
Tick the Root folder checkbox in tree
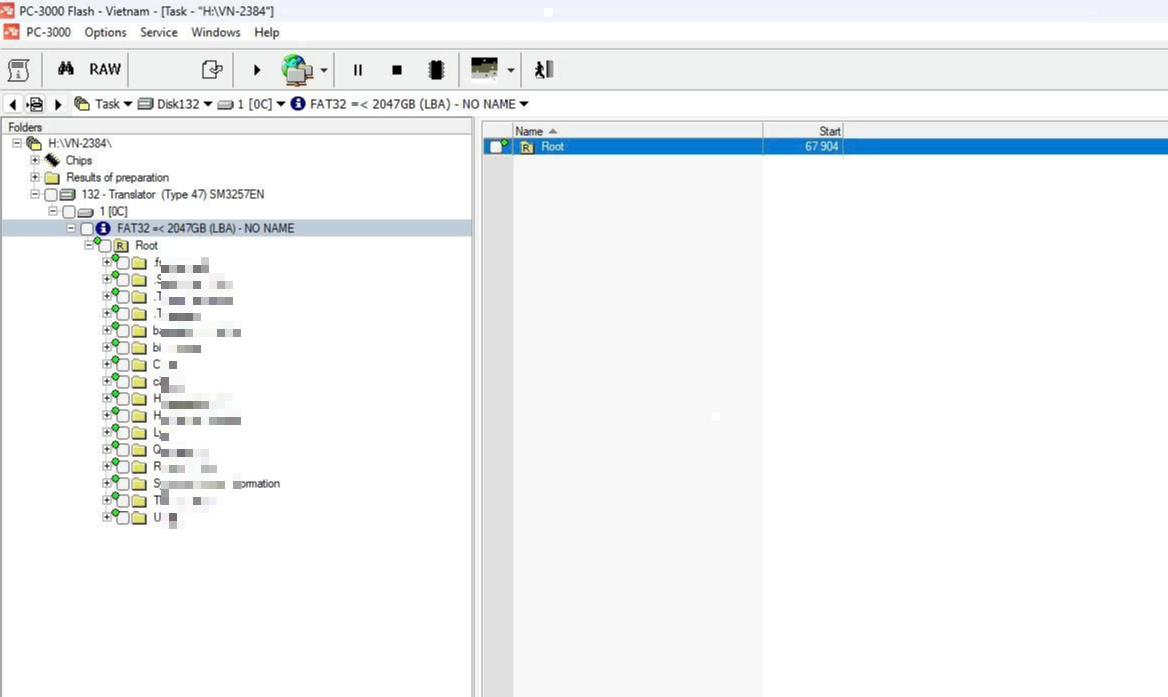pyautogui.click(x=105, y=246)
